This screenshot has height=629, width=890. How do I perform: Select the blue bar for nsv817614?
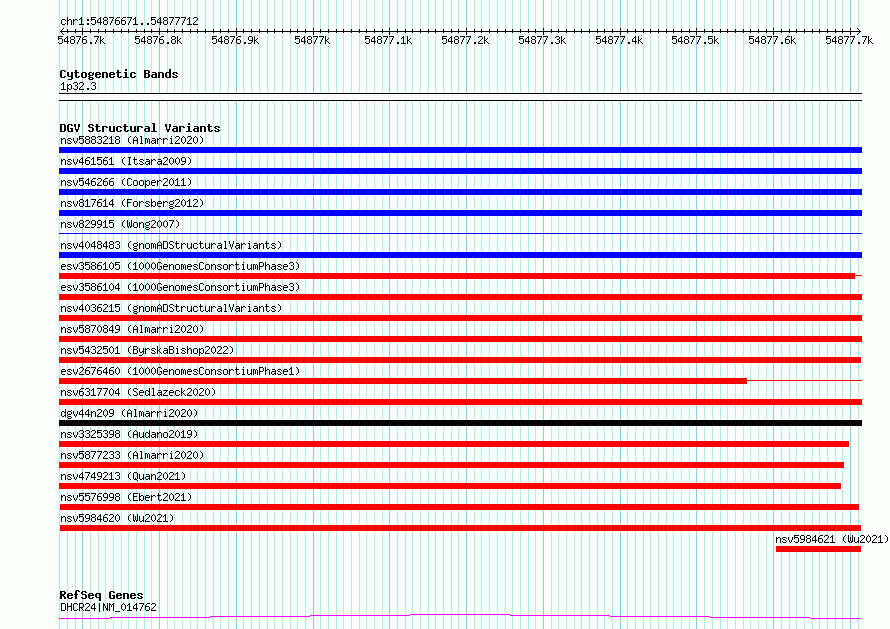(x=460, y=213)
